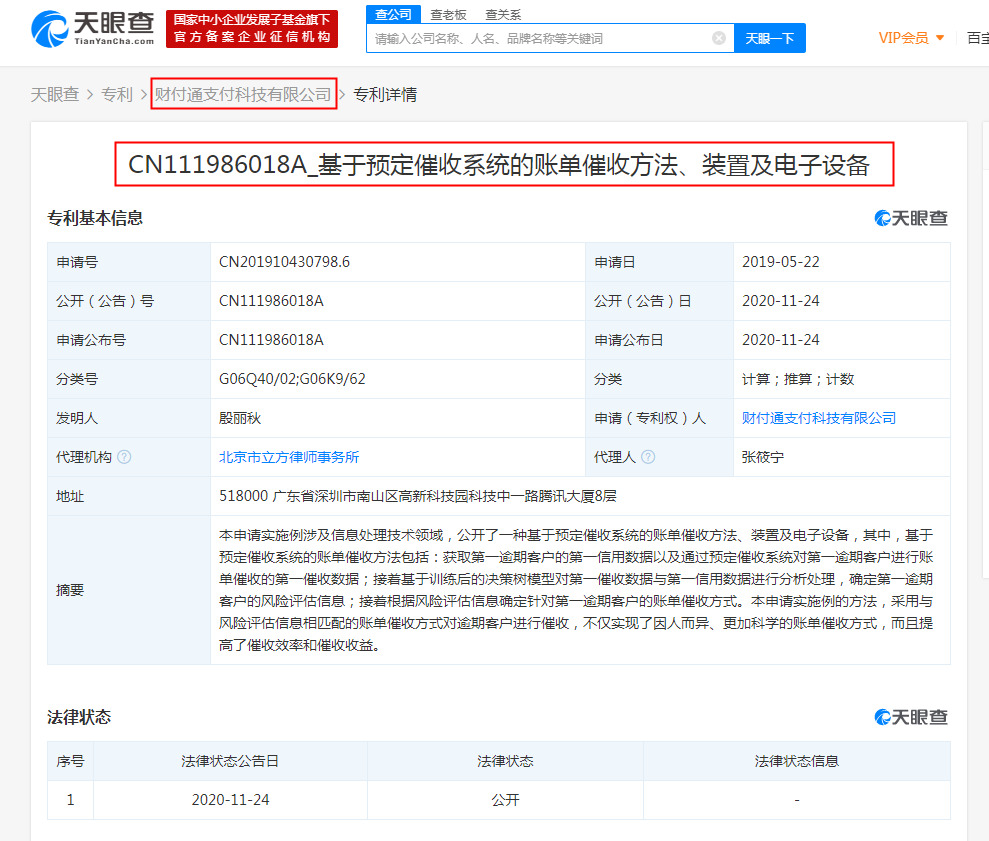This screenshot has height=841, width=989.
Task: Open help icon next to 代理机构
Action: [x=124, y=457]
